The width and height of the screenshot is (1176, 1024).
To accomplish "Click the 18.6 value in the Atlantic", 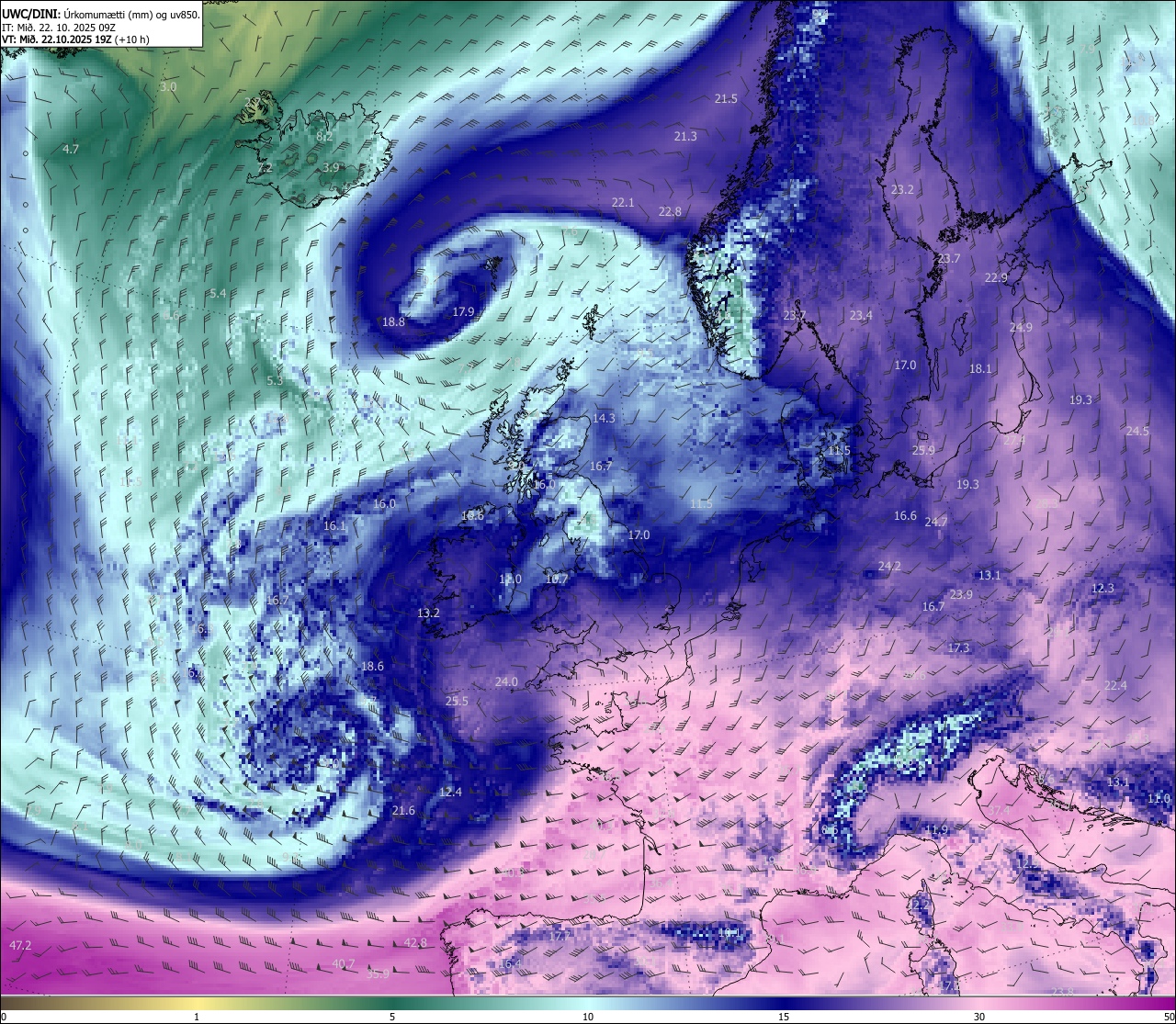I will click(372, 666).
